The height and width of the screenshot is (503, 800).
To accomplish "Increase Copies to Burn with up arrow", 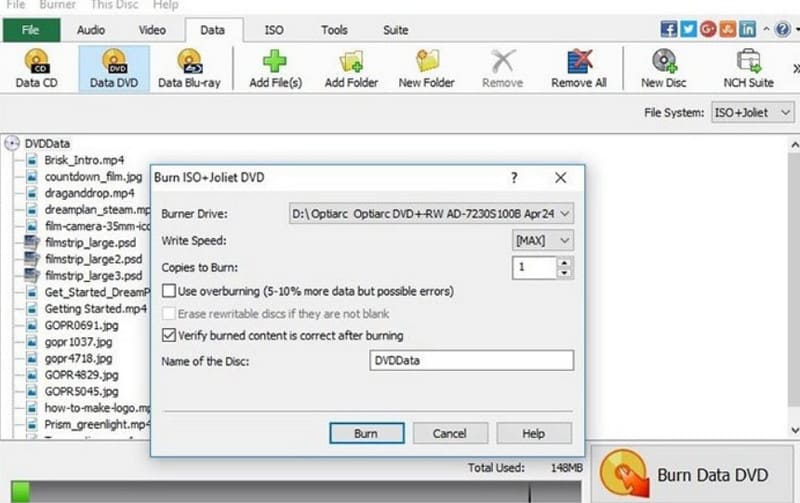I will [x=565, y=263].
